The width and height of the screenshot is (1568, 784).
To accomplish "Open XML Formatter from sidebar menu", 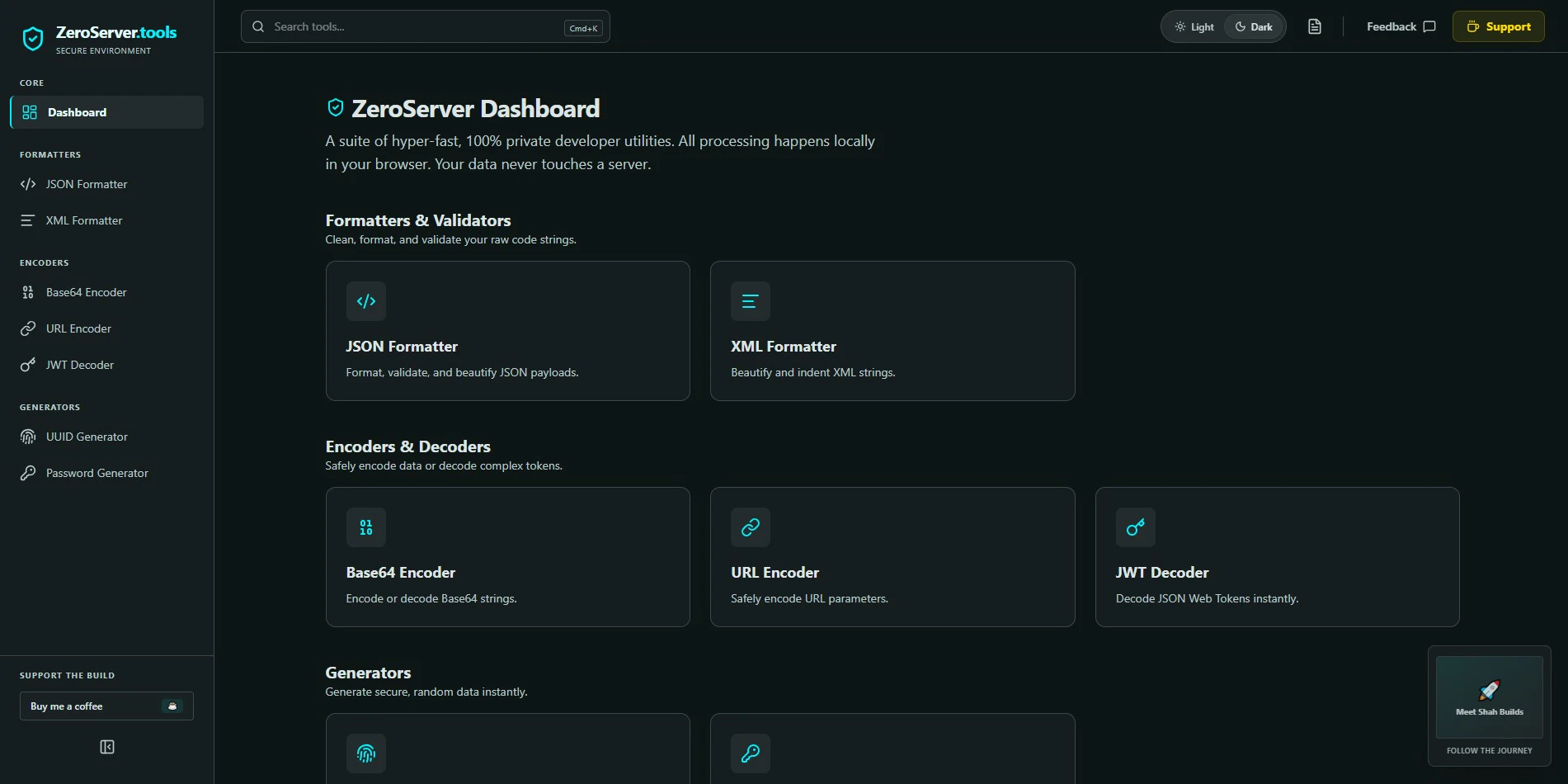I will pos(106,220).
